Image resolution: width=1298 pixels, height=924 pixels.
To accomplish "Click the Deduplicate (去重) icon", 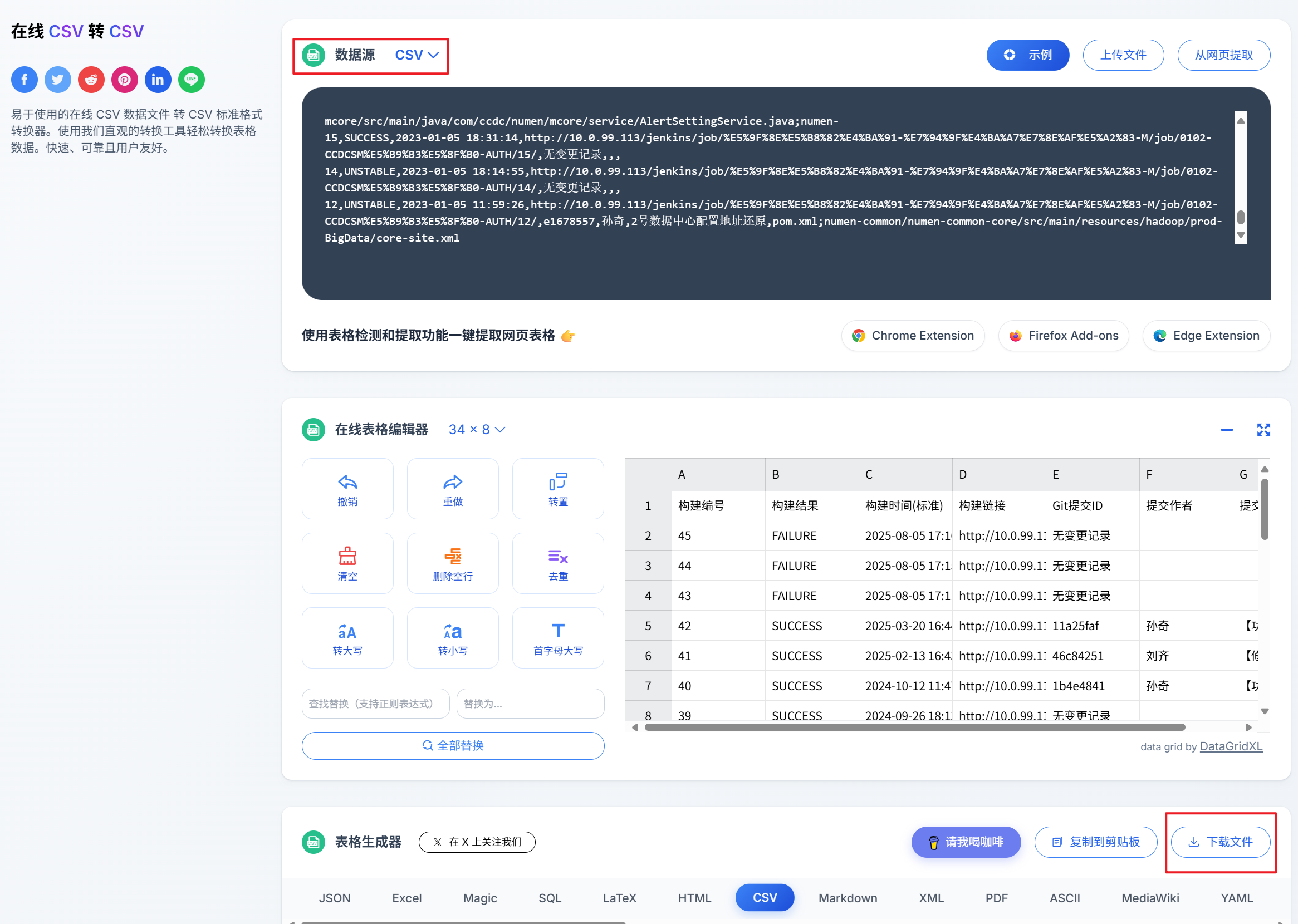I will (557, 563).
